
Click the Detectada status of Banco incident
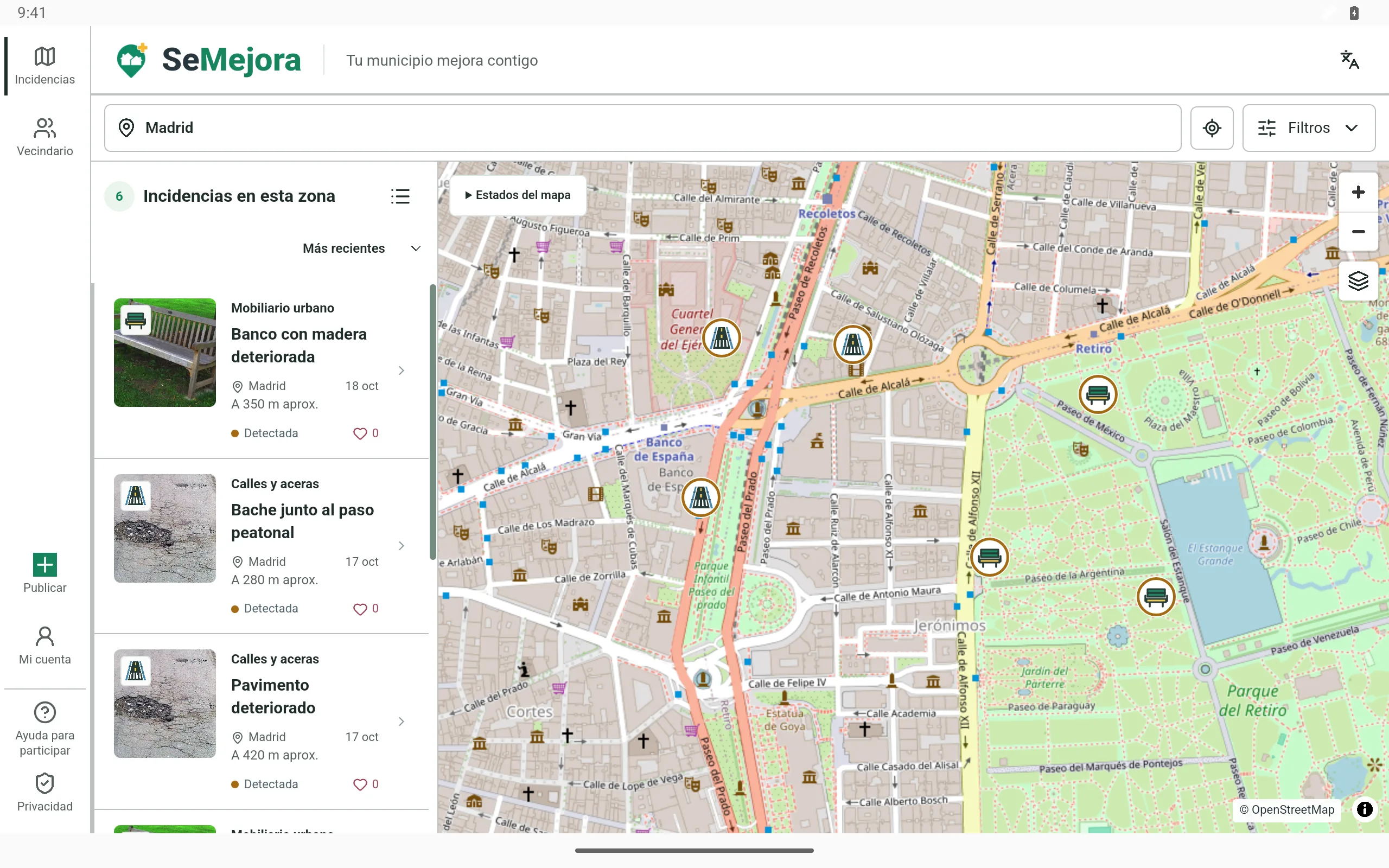[x=265, y=433]
